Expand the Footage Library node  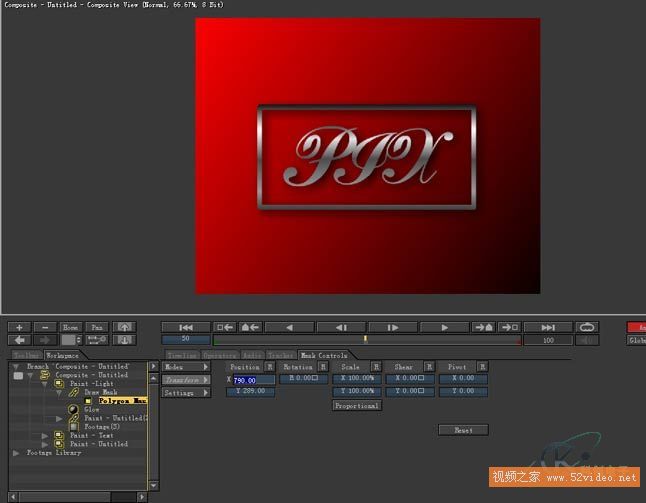pyautogui.click(x=16, y=453)
